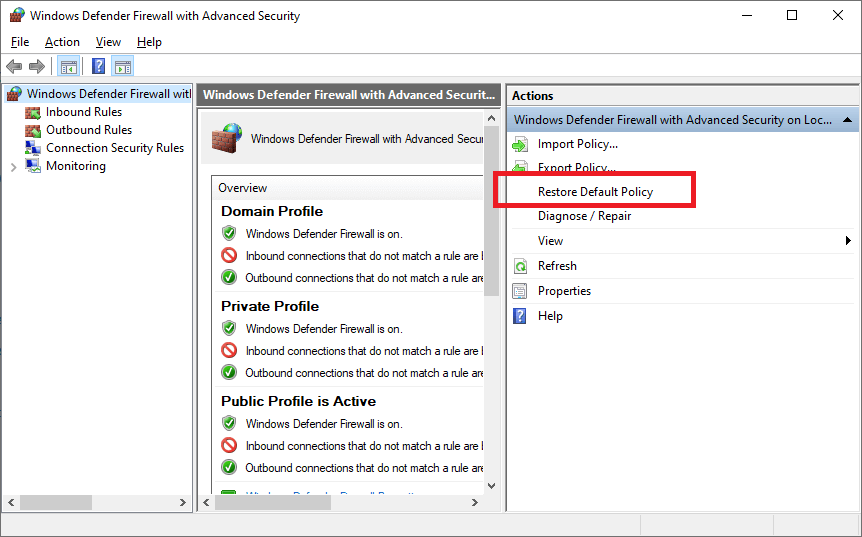Click root firewall icon in console tree
The height and width of the screenshot is (537, 862).
[14, 94]
